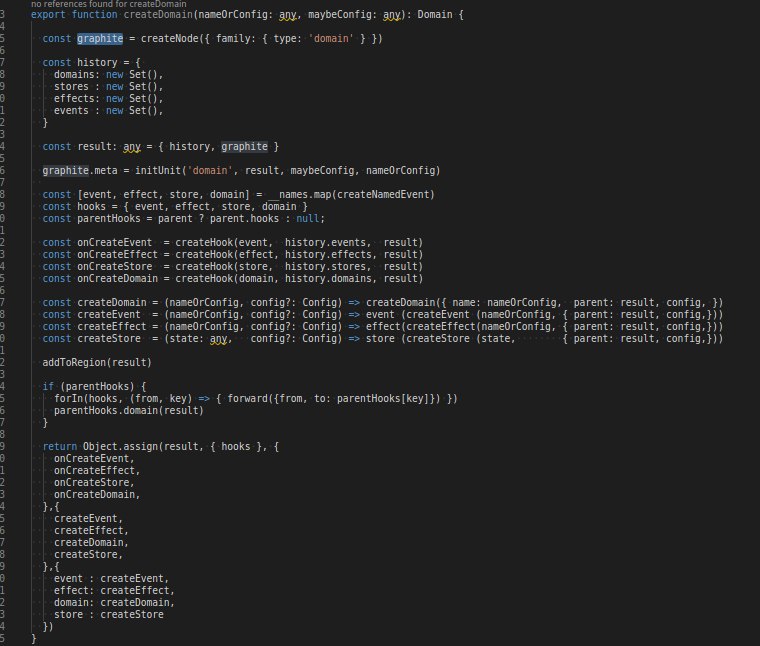Click "name: nameOrConfig" in the createDomain arrow function
The width and height of the screenshot is (760, 646).
[x=504, y=302]
